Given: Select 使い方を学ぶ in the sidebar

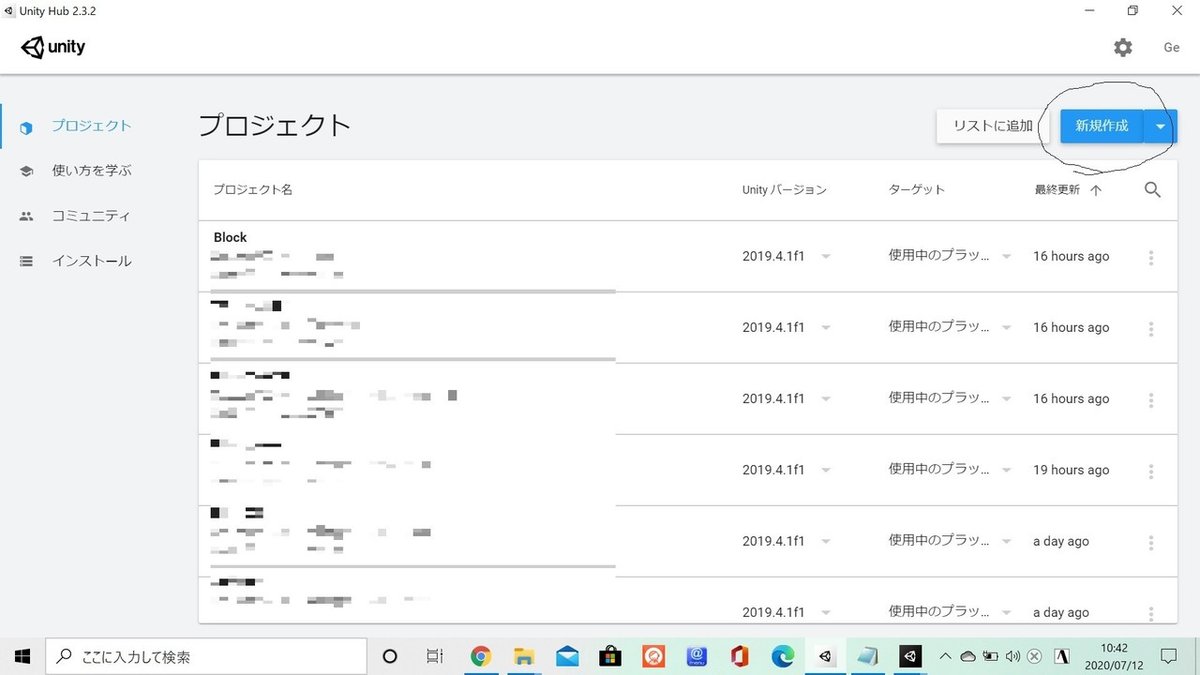Looking at the screenshot, I should click(92, 170).
